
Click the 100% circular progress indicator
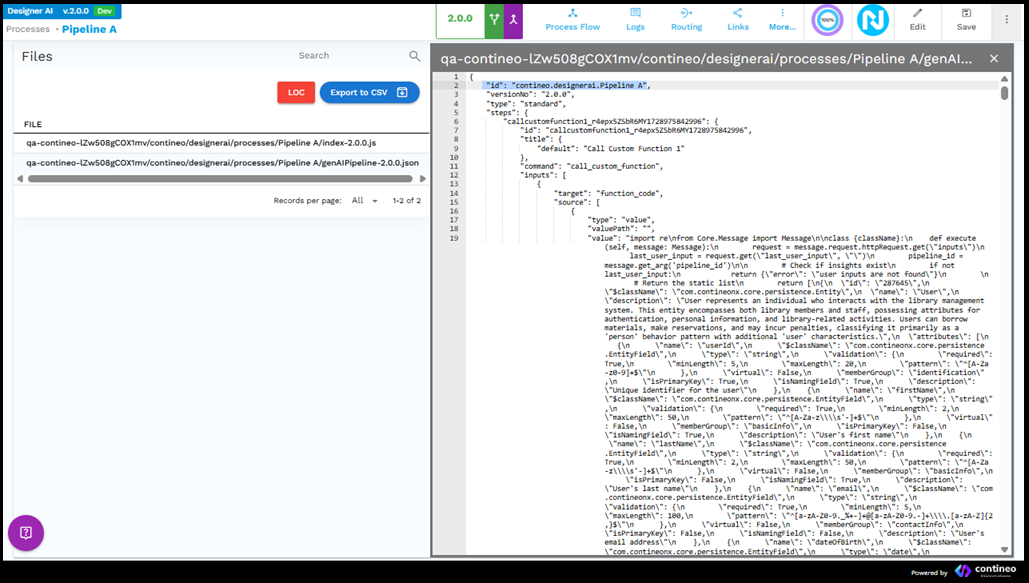[827, 20]
